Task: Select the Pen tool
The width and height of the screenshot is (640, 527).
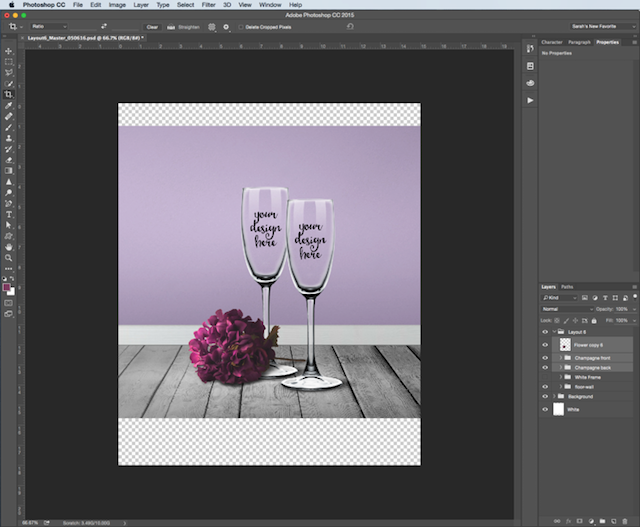Action: click(8, 203)
